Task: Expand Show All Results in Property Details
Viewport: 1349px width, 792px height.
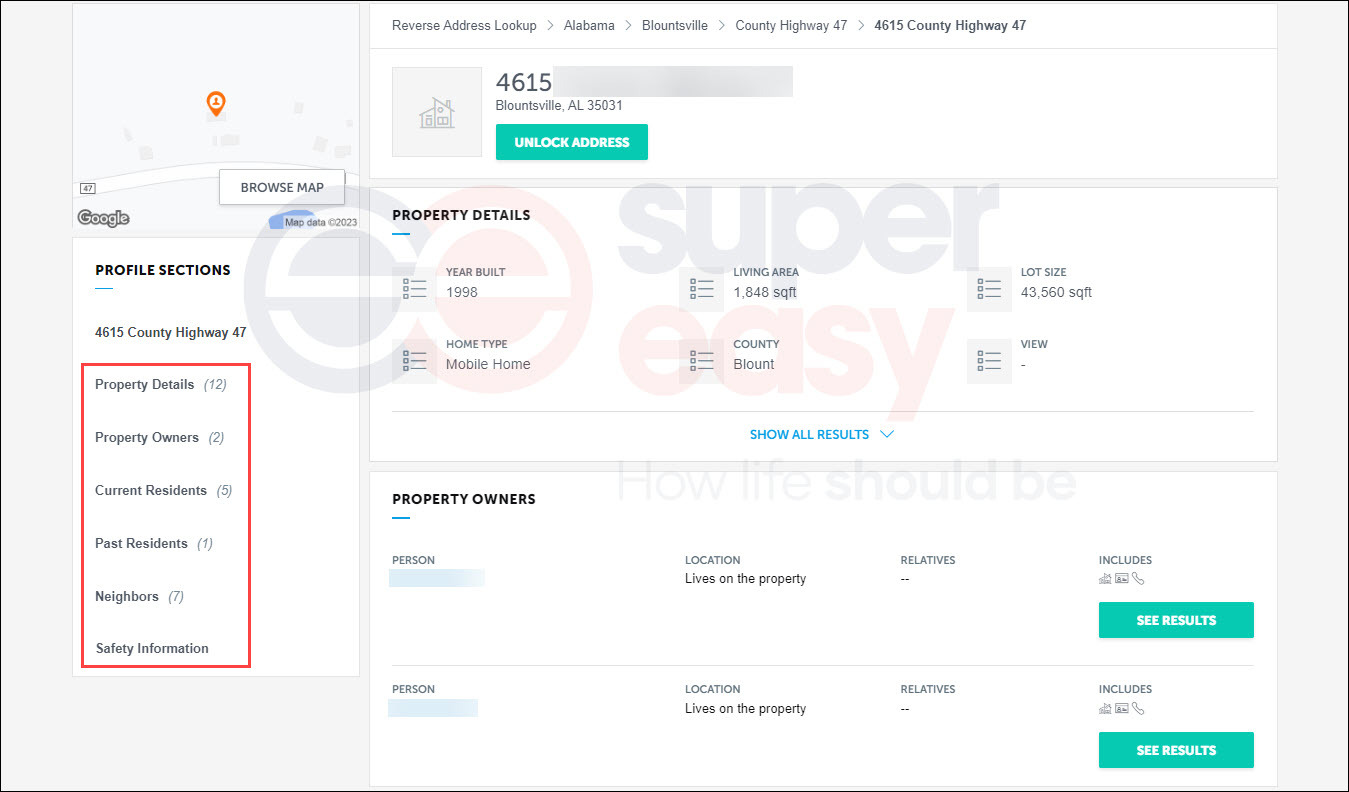Action: click(821, 435)
